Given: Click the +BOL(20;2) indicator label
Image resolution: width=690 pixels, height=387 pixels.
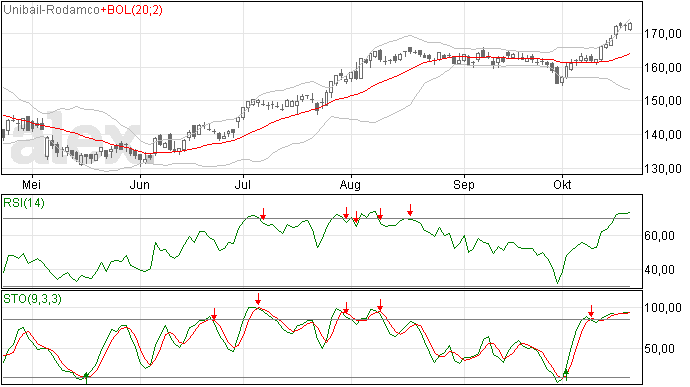Looking at the screenshot, I should click(131, 10).
